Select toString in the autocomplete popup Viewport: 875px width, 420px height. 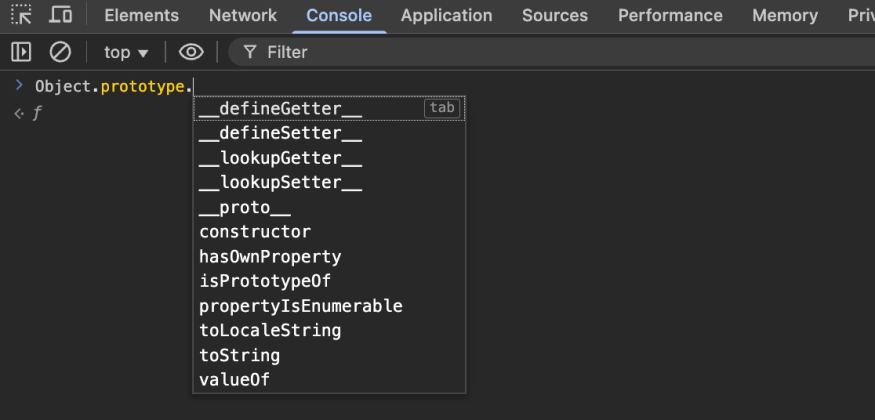click(x=240, y=355)
